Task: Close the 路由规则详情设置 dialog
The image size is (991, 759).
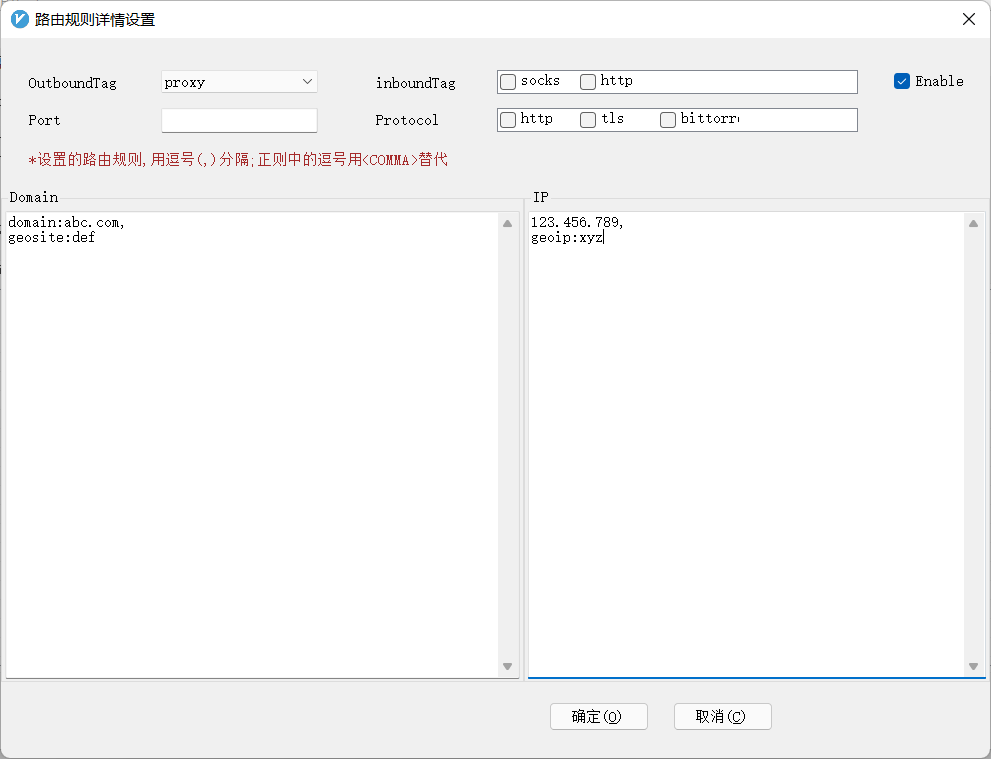Action: [967, 18]
